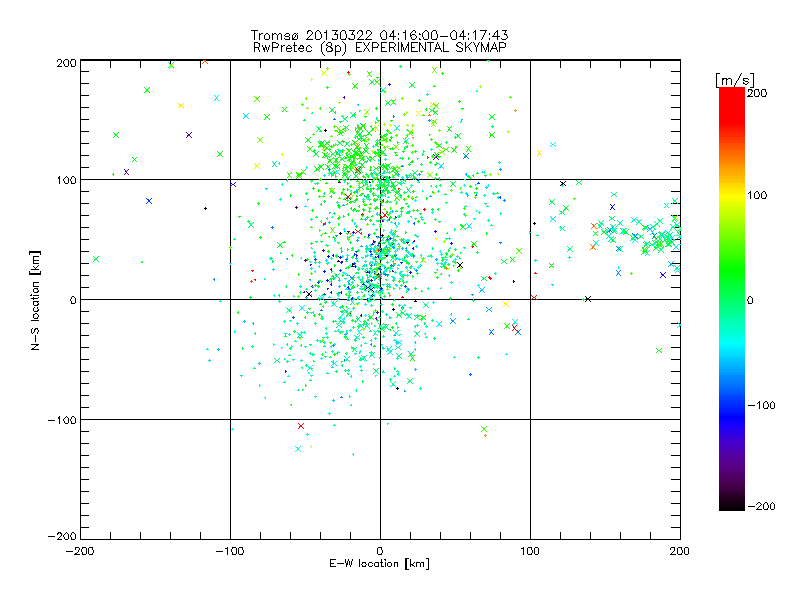800x600 pixels.
Task: Click the red X marker below the -100 km gridline
Action: [x=301, y=426]
